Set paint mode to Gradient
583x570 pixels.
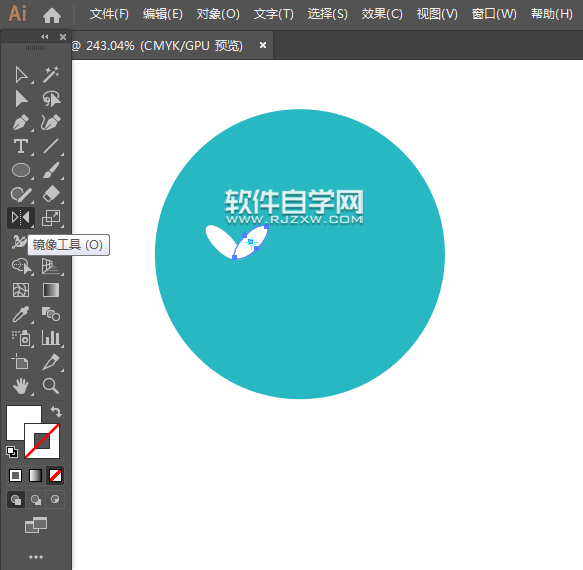35,475
